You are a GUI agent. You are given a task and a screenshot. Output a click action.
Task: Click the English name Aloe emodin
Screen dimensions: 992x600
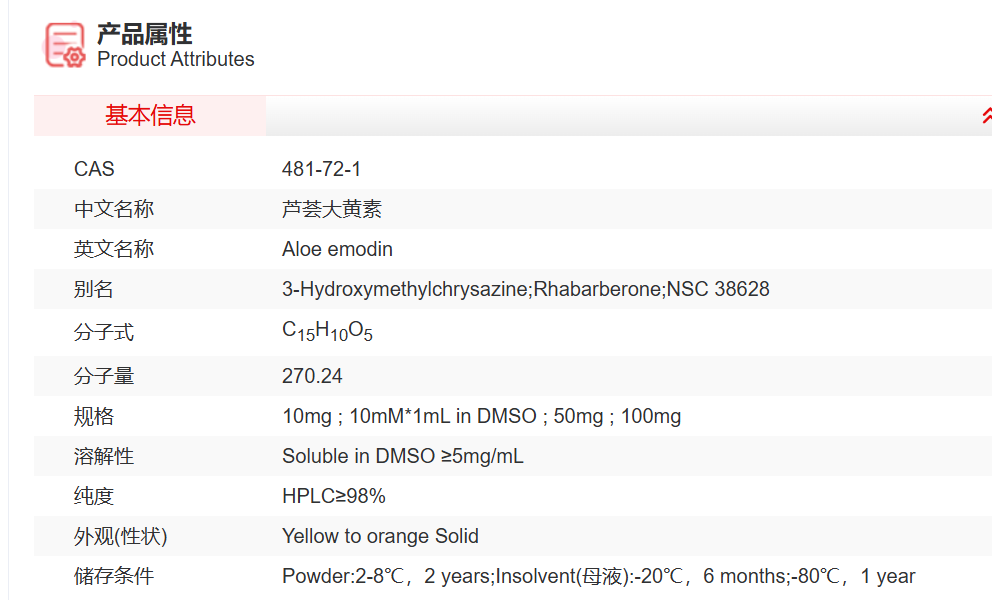tap(337, 249)
